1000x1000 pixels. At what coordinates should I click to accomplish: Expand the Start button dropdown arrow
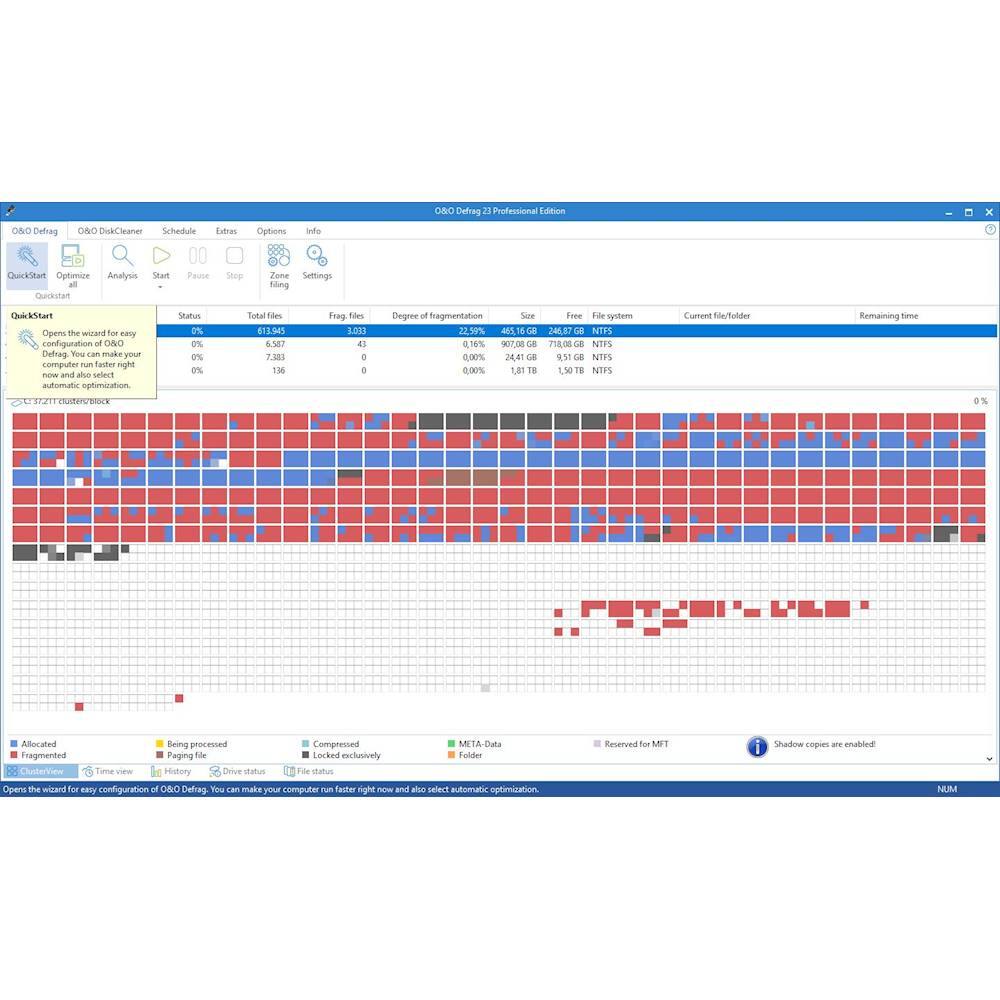[161, 287]
